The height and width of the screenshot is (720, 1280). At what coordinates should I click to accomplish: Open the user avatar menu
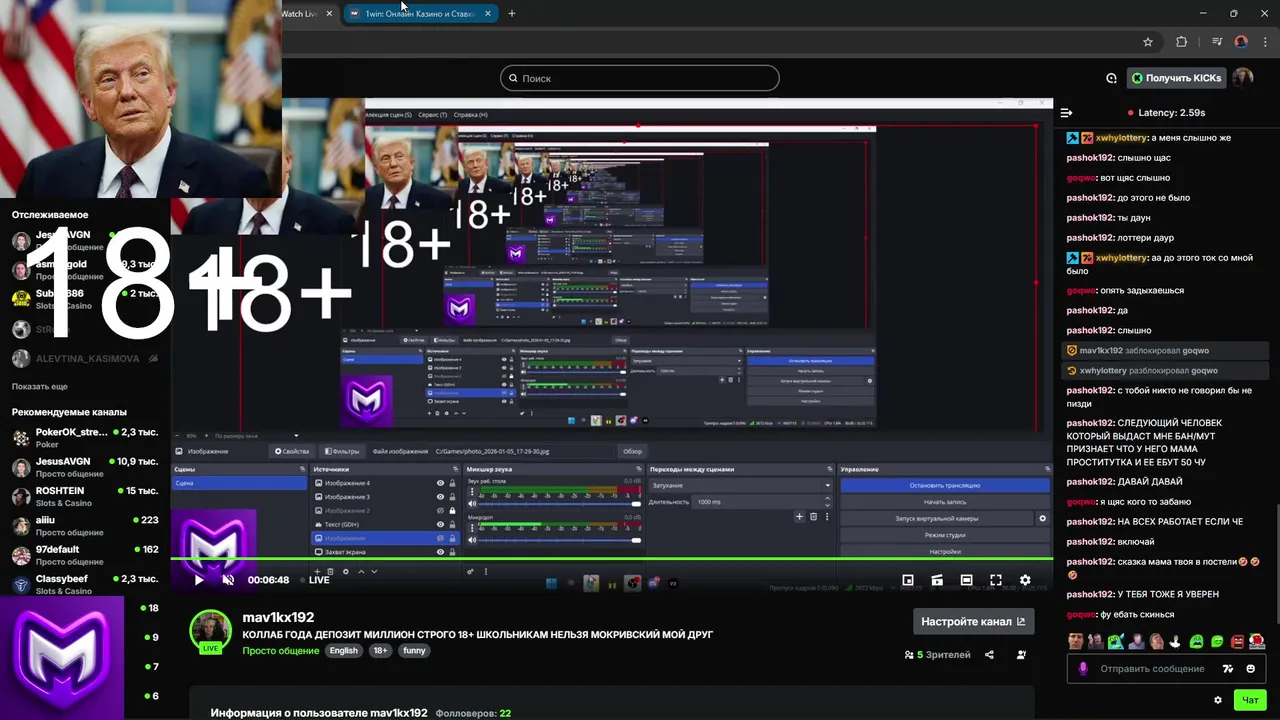click(1243, 78)
